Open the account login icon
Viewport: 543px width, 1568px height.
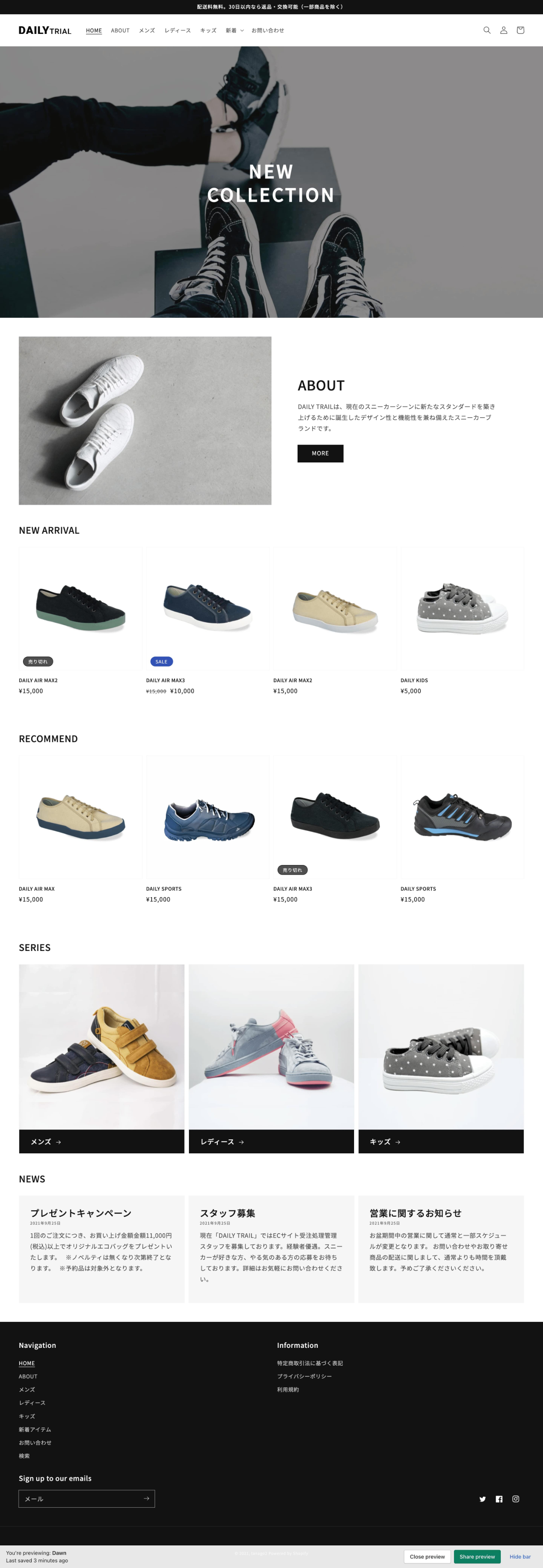[503, 30]
